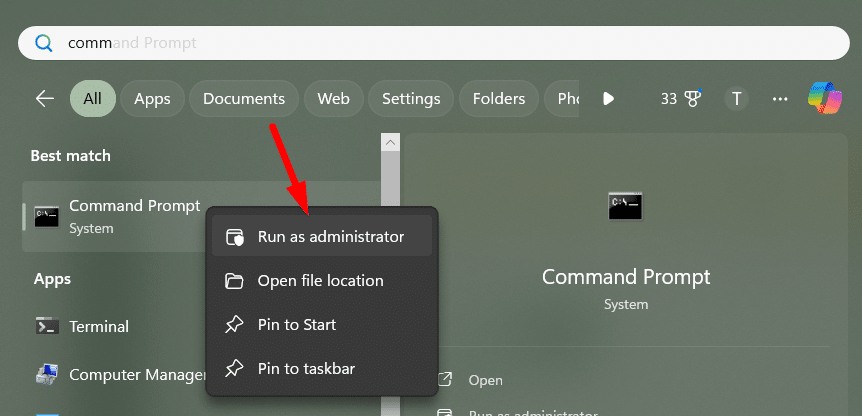
Task: Switch to the Web filter tab
Action: point(334,98)
